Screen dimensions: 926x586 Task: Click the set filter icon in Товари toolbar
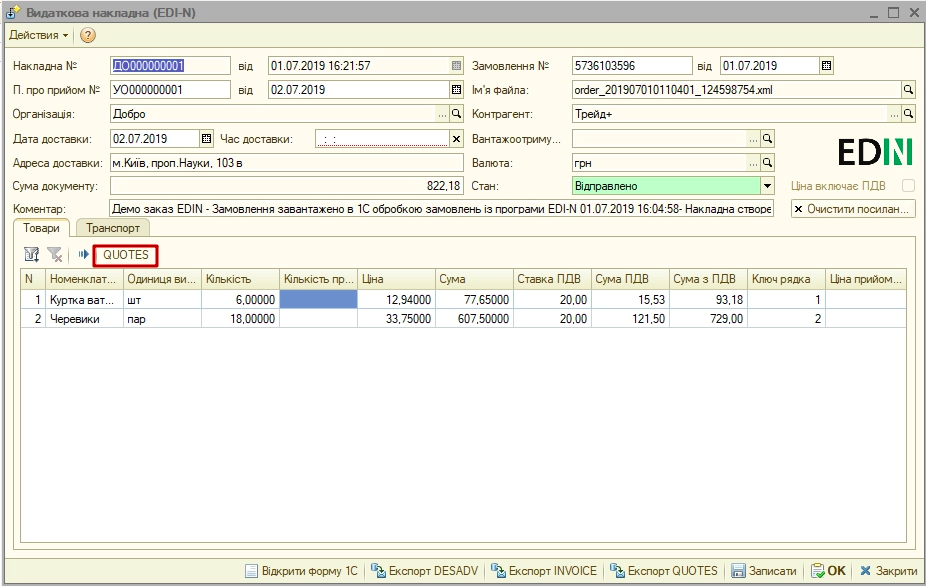pyautogui.click(x=31, y=255)
